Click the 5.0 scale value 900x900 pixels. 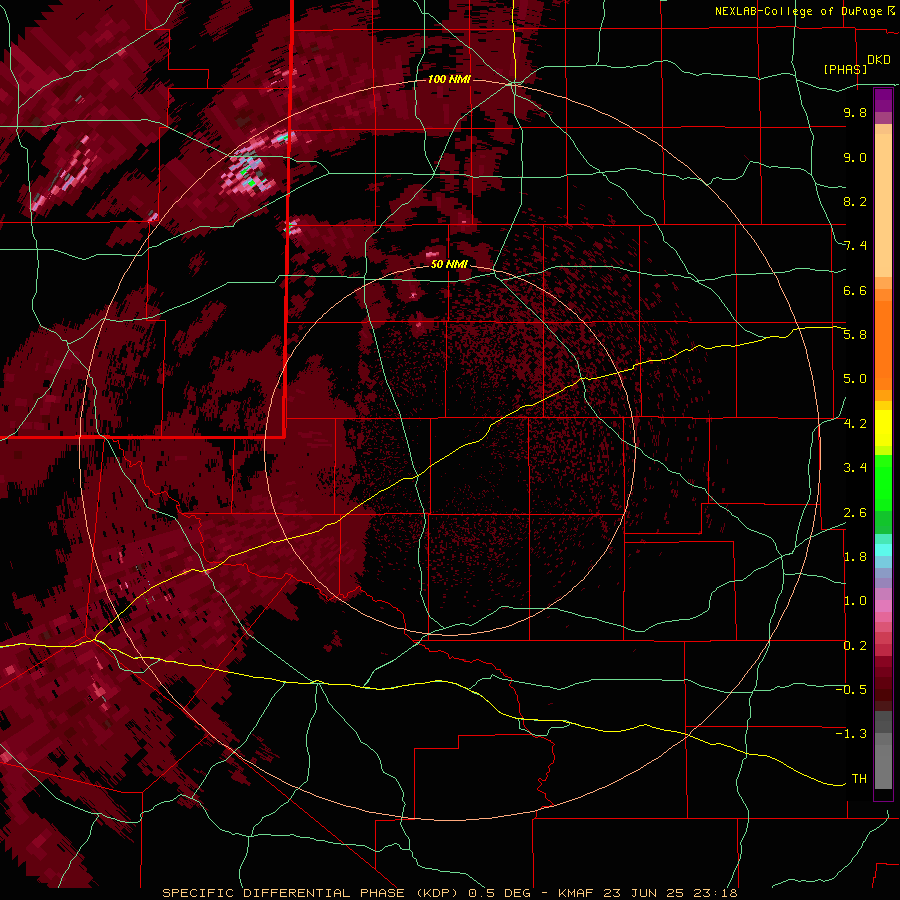pos(855,379)
